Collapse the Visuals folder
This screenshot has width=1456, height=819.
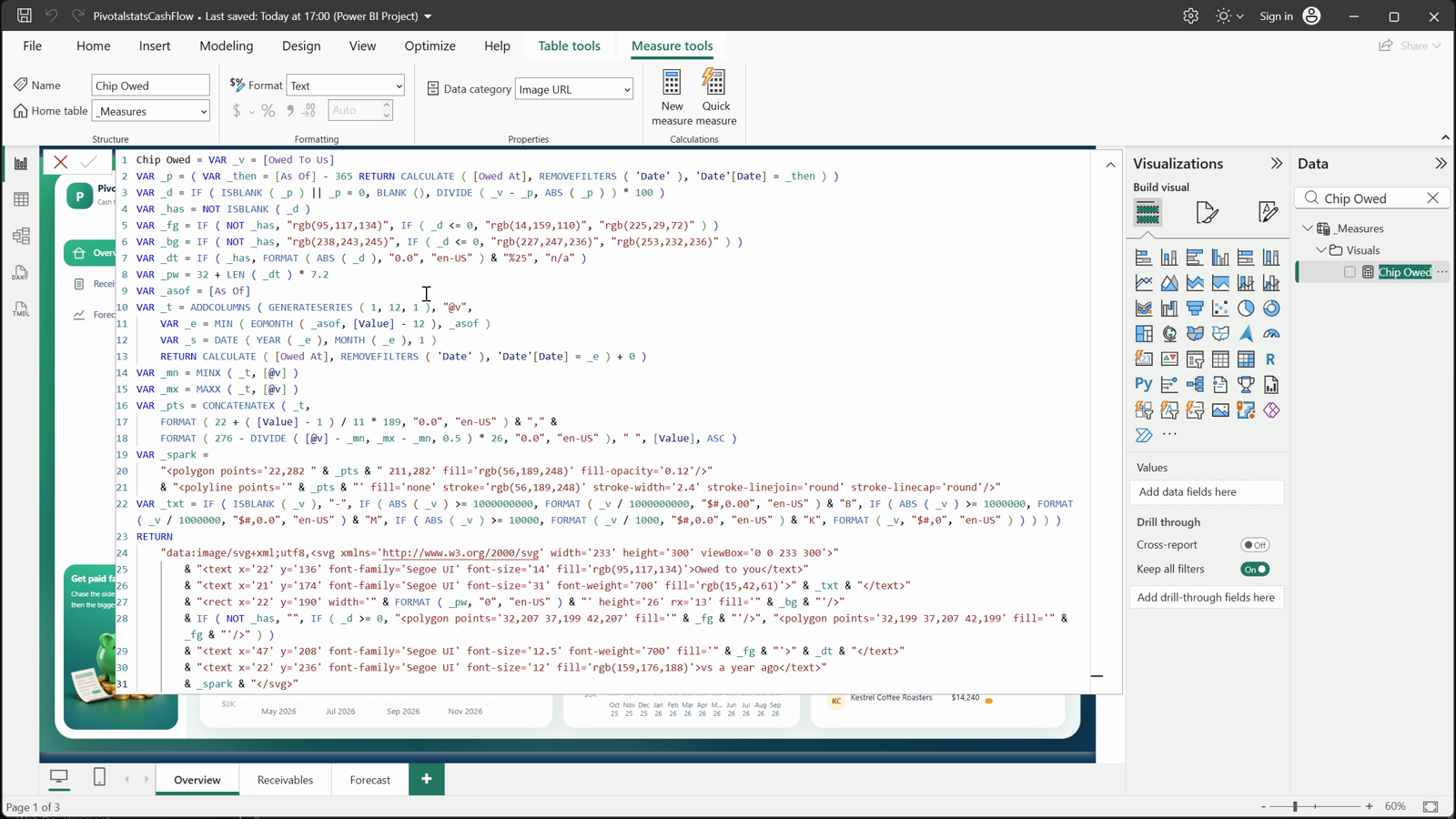coord(1321,250)
